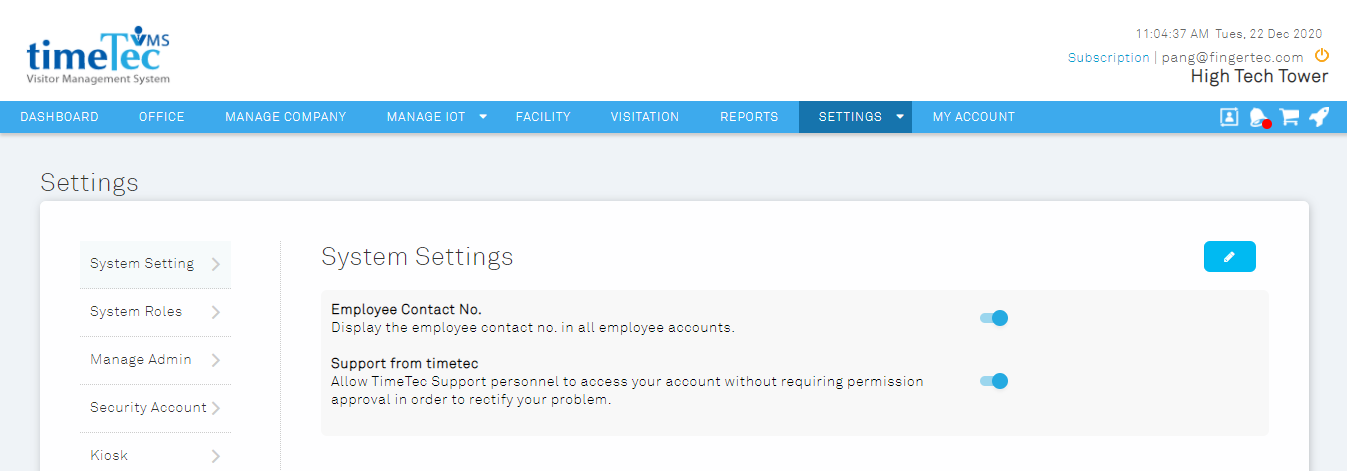
Task: Expand the Settings menu dropdown arrow
Action: tap(900, 117)
